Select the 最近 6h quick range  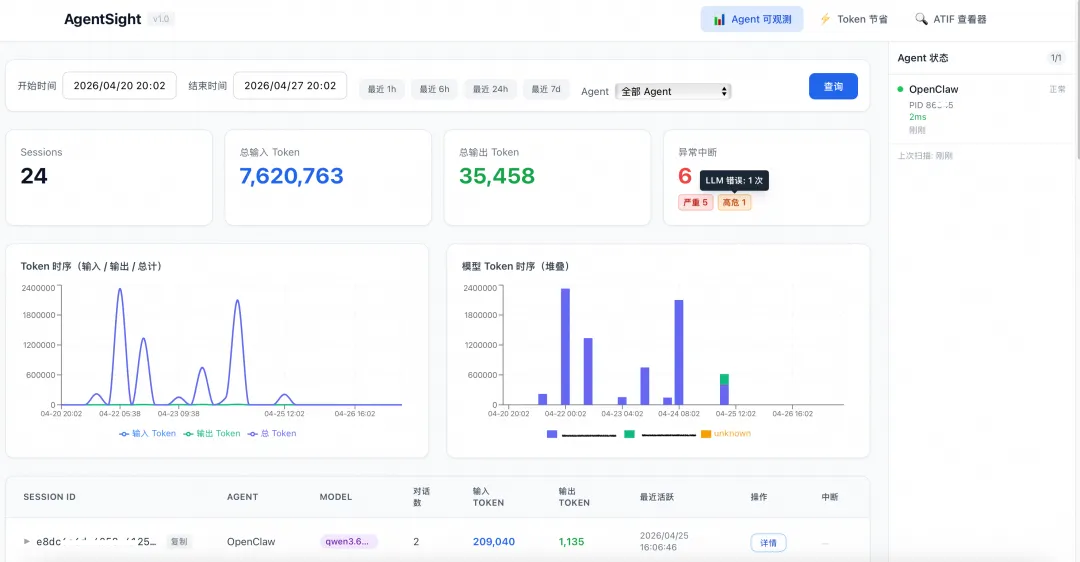tap(434, 89)
